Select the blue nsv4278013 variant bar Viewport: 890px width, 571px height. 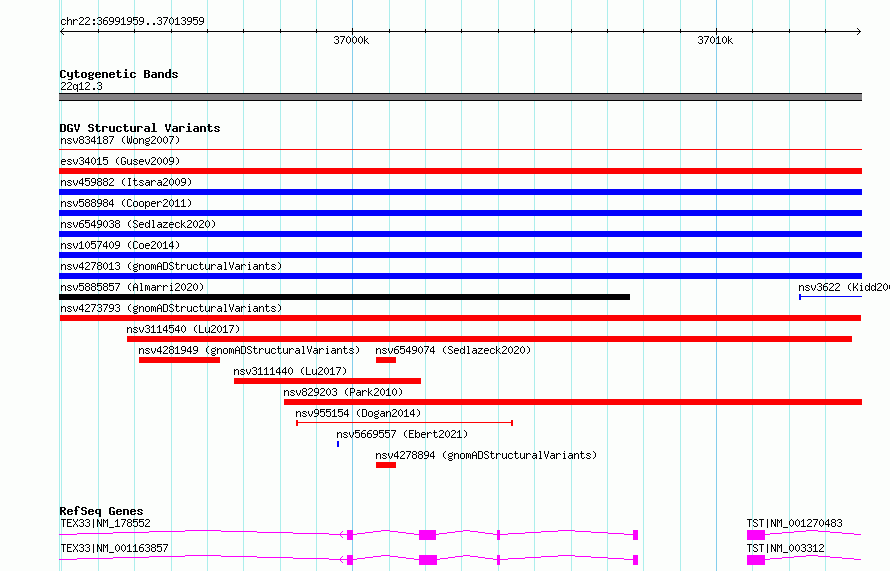click(x=460, y=276)
